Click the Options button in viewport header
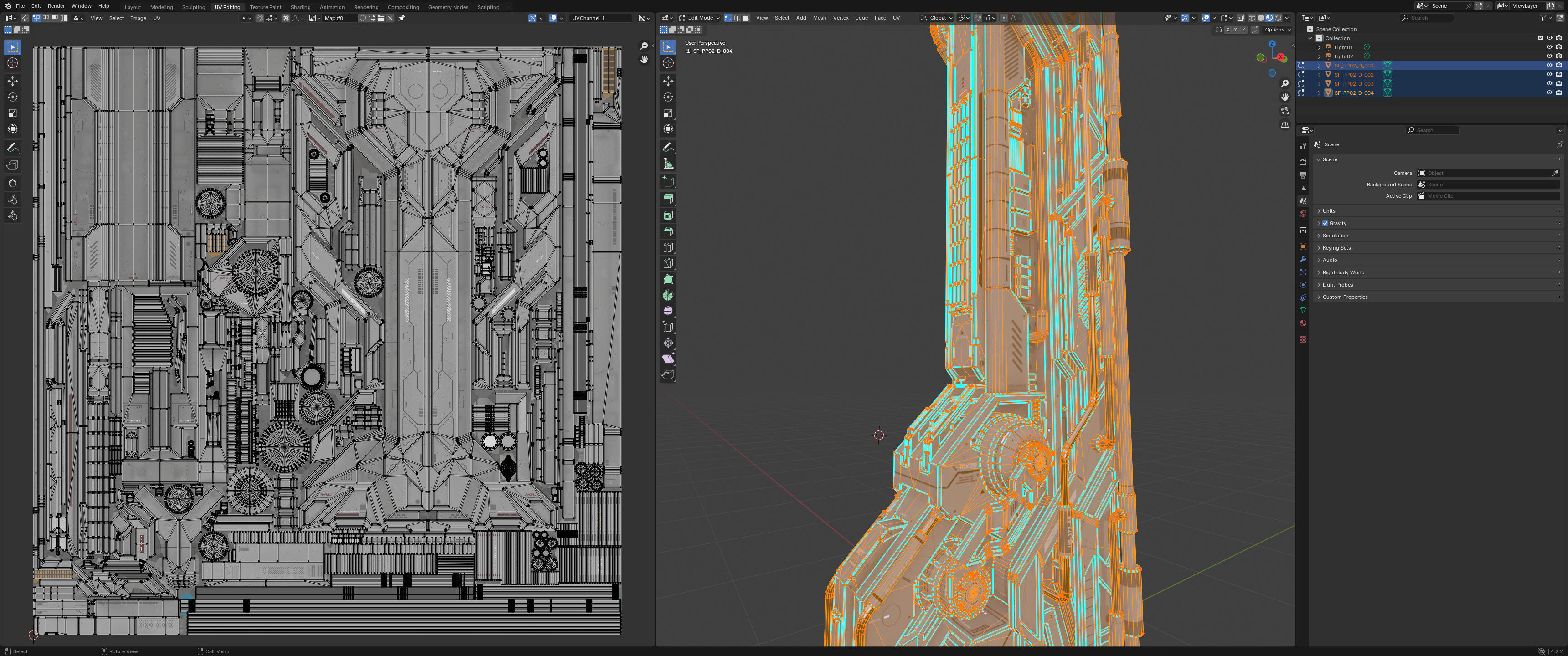Image resolution: width=1568 pixels, height=656 pixels. [x=1277, y=29]
